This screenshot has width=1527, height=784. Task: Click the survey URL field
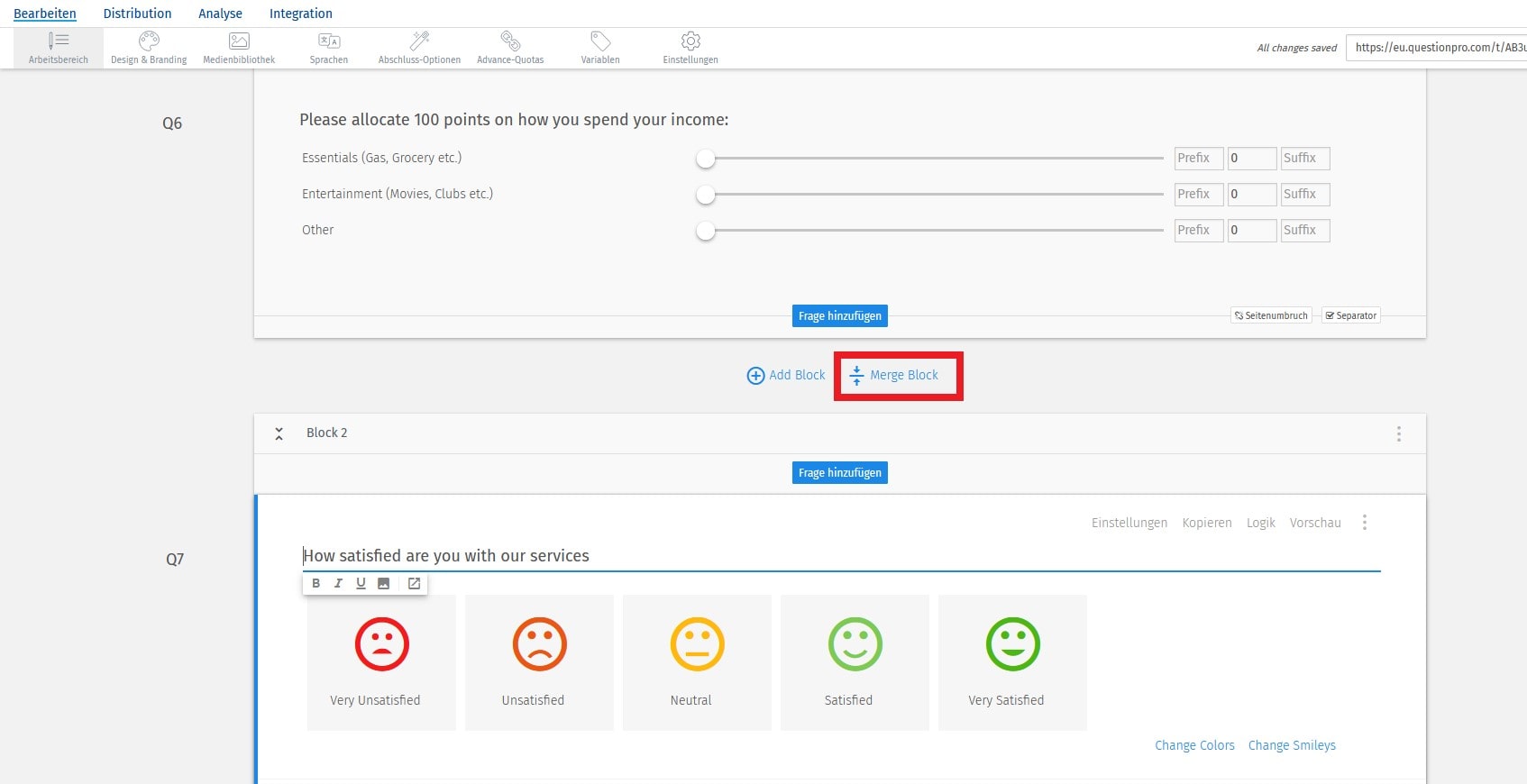[x=1436, y=48]
